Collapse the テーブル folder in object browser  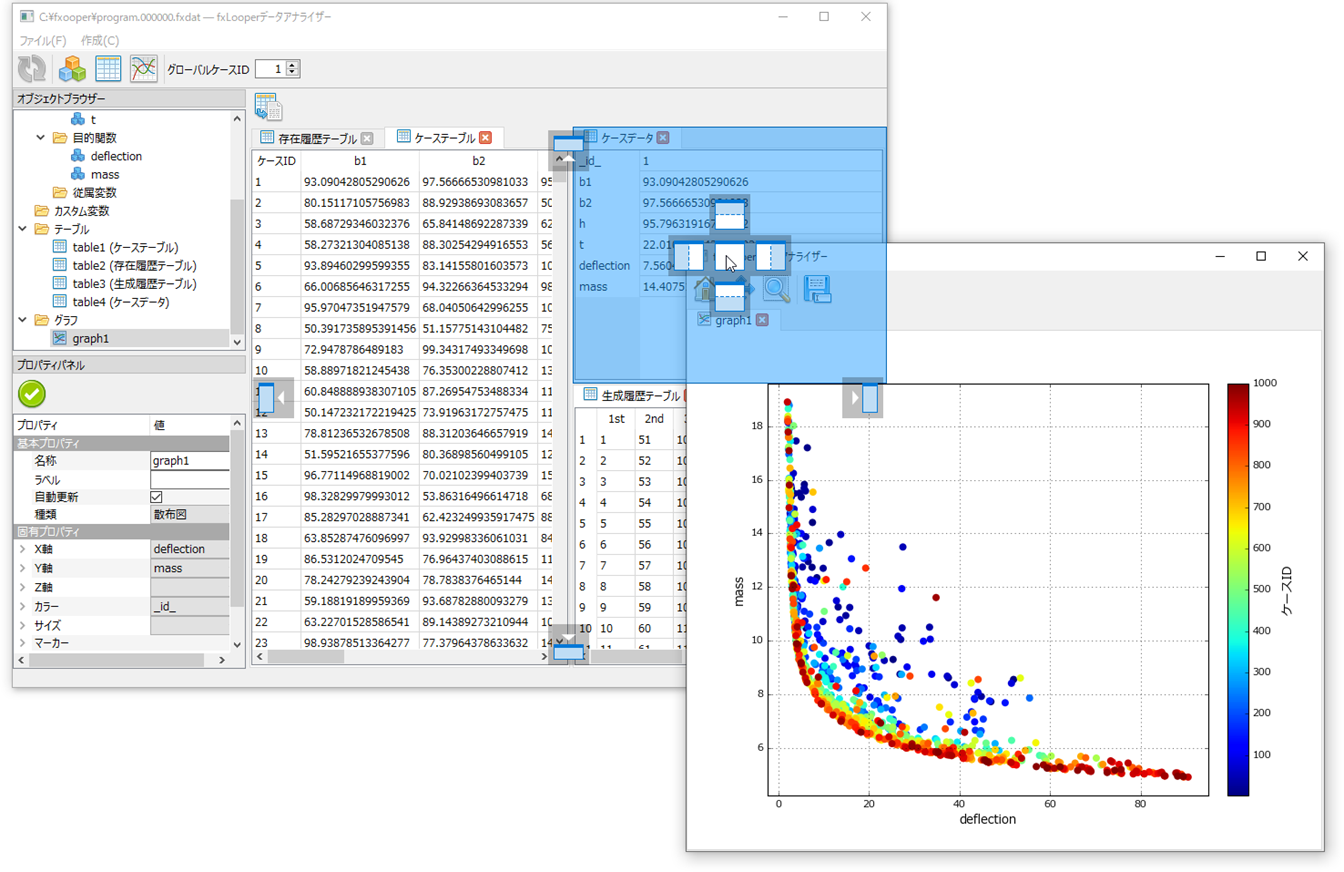(22, 229)
